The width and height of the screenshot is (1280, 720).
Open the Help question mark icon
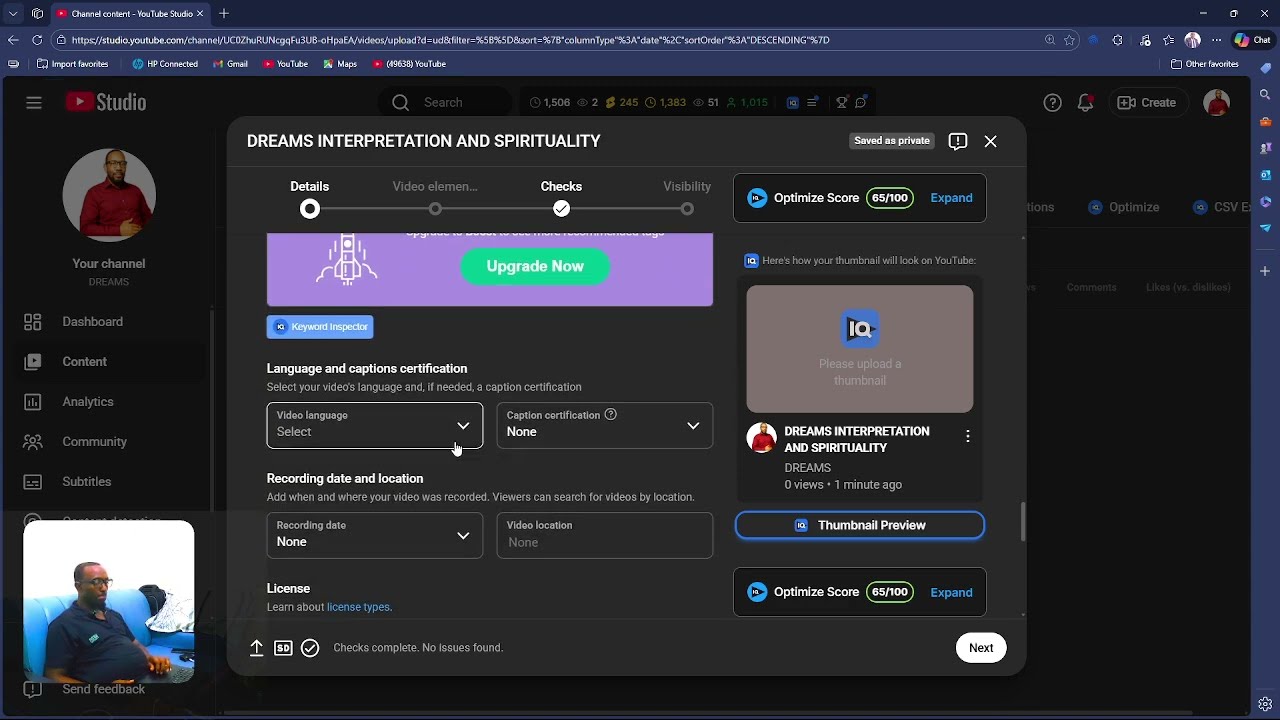[1052, 102]
